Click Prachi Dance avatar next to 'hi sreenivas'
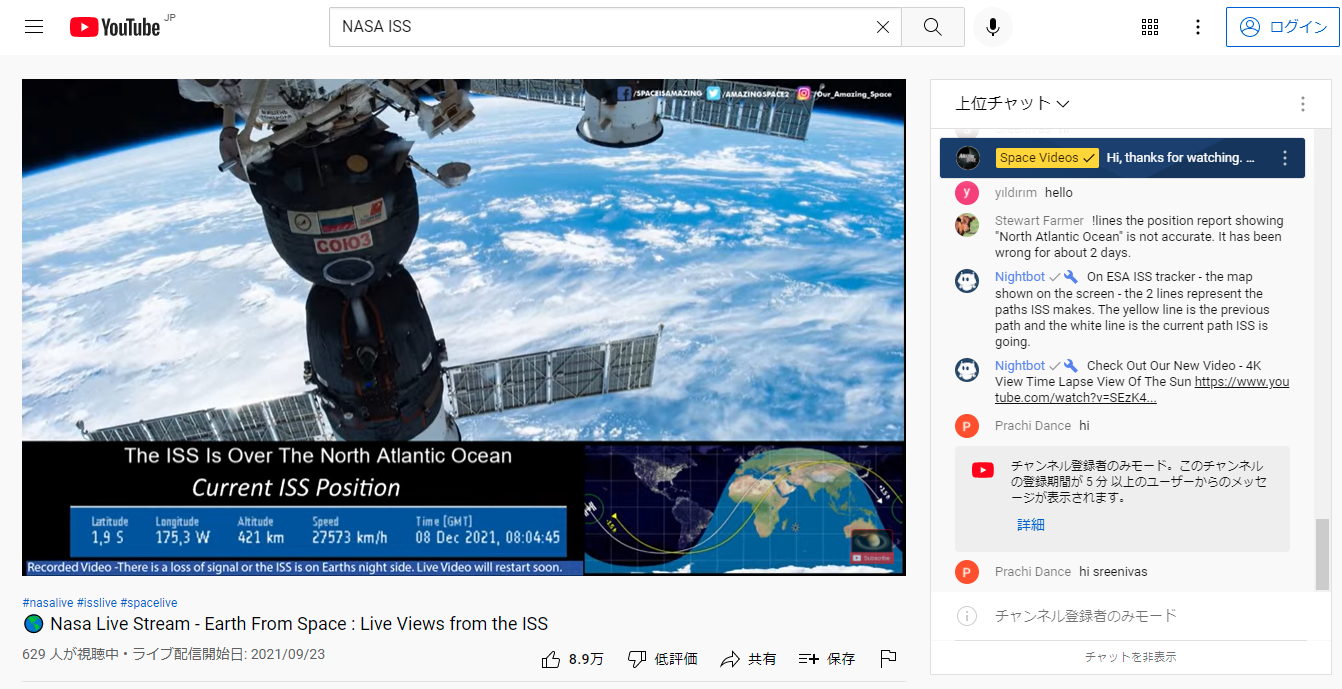This screenshot has height=689, width=1342. click(x=967, y=572)
